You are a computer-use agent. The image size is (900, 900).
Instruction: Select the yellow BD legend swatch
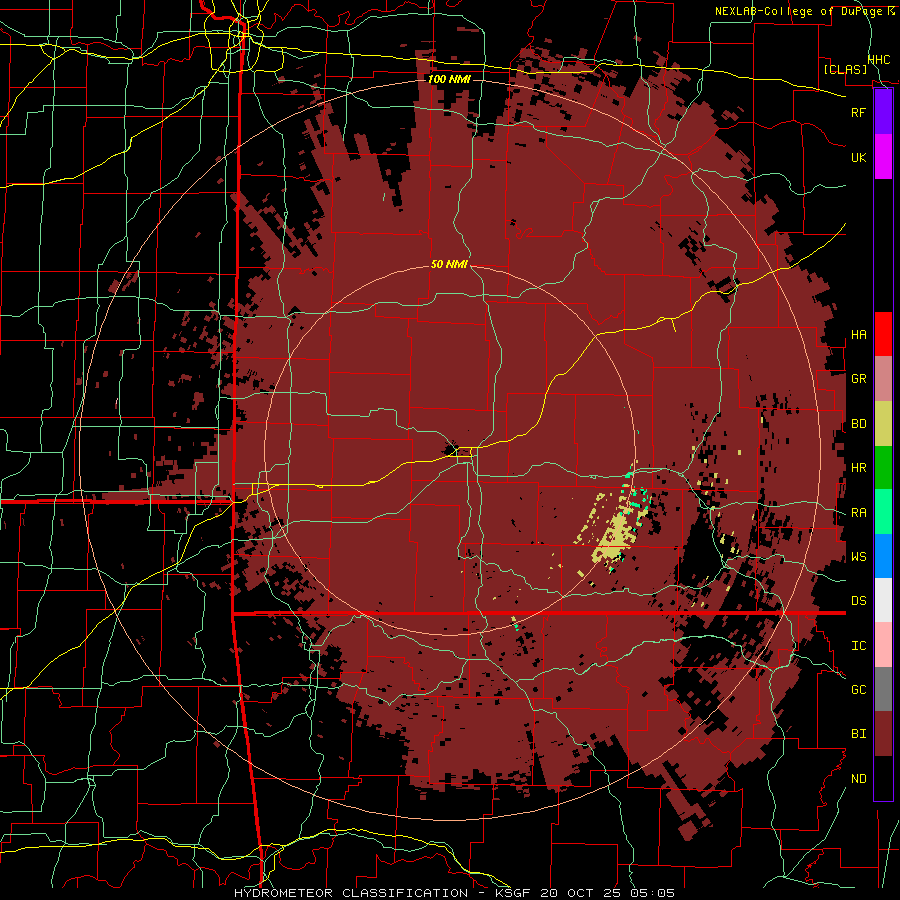[883, 424]
